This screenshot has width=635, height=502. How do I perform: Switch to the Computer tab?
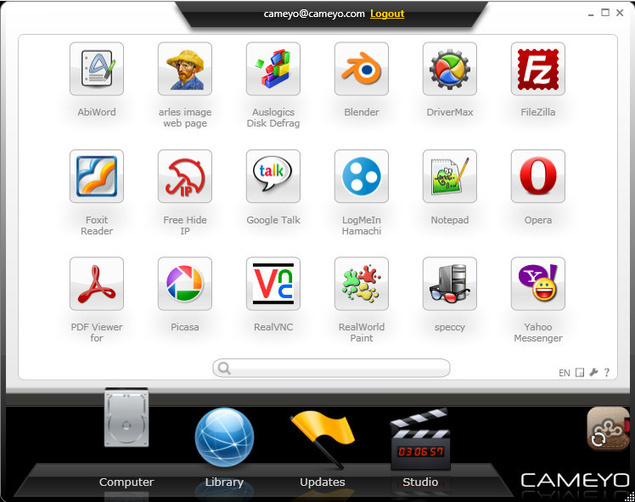click(x=126, y=440)
